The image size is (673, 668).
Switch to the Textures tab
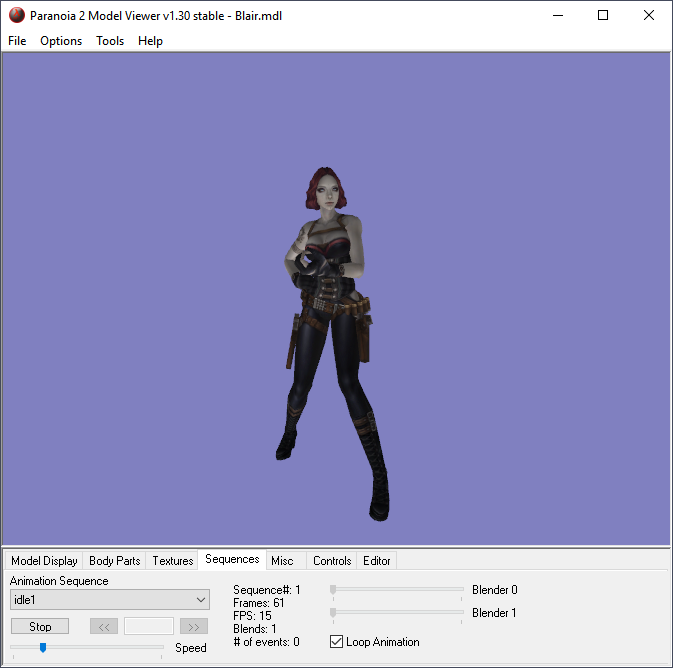point(173,561)
